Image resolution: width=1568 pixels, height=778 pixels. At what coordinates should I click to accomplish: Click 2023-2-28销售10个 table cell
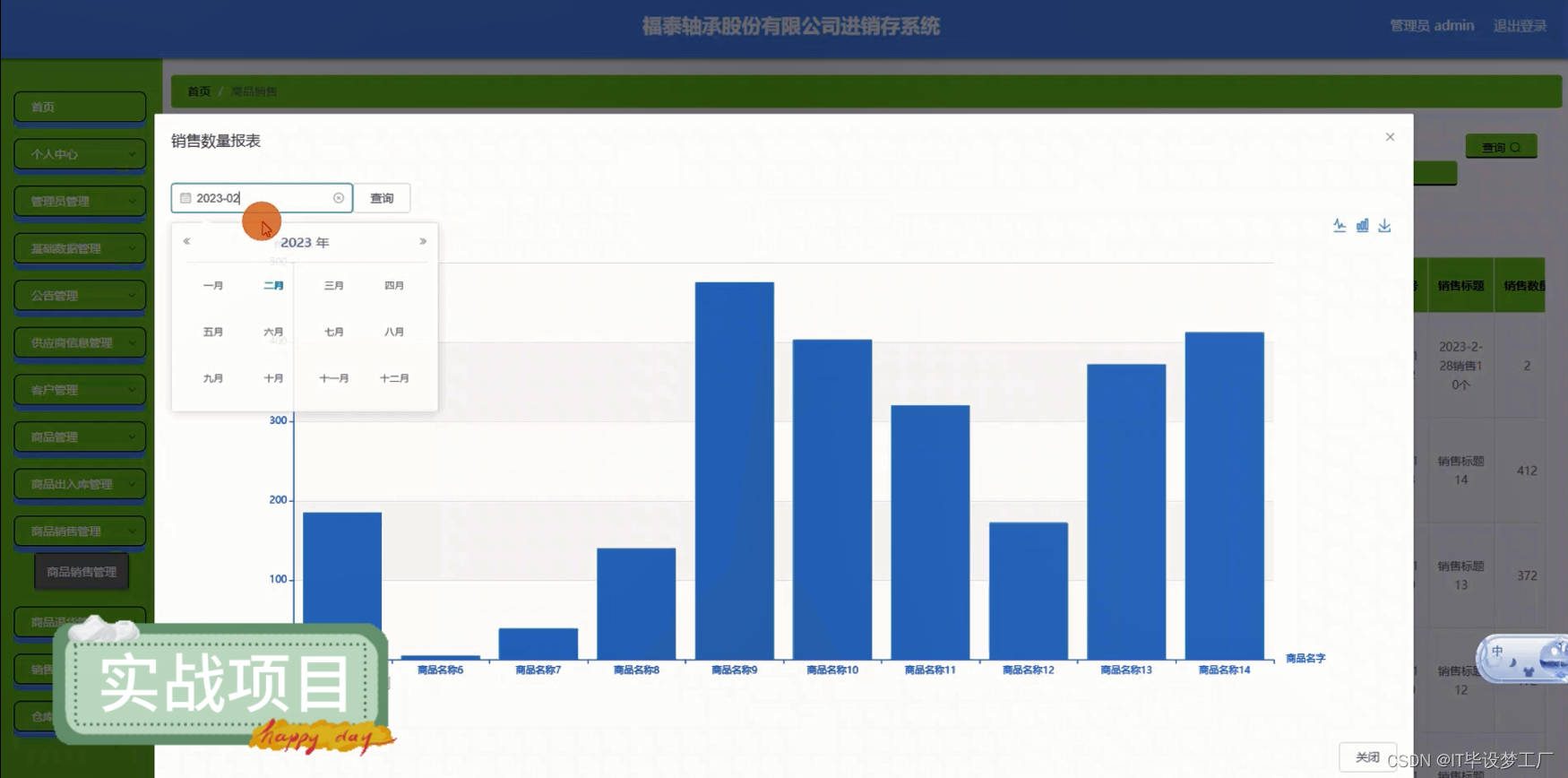(x=1460, y=365)
